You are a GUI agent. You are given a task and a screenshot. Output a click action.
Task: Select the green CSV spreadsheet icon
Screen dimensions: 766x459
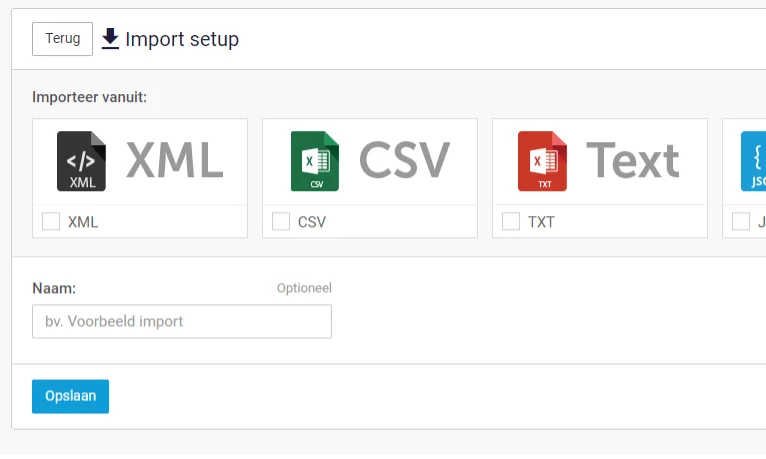point(314,161)
